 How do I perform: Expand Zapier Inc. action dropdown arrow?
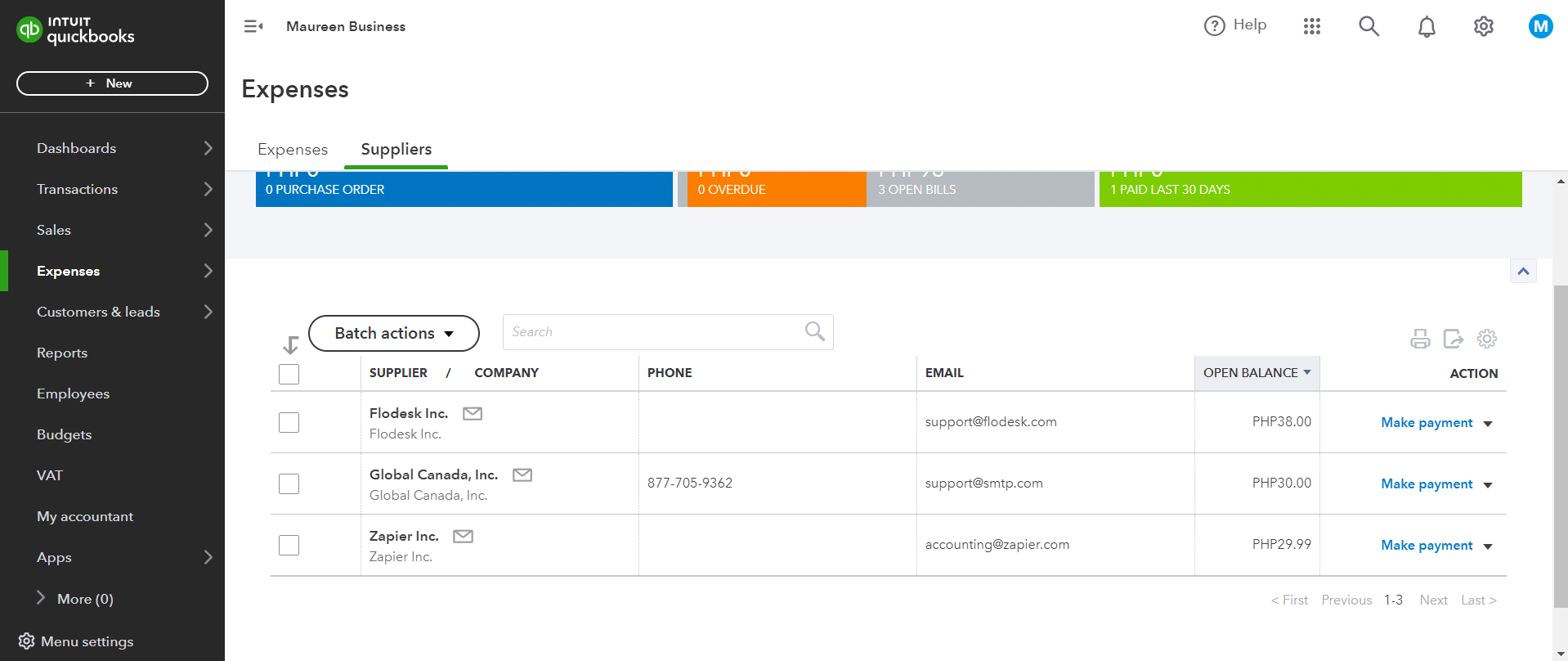tap(1488, 546)
